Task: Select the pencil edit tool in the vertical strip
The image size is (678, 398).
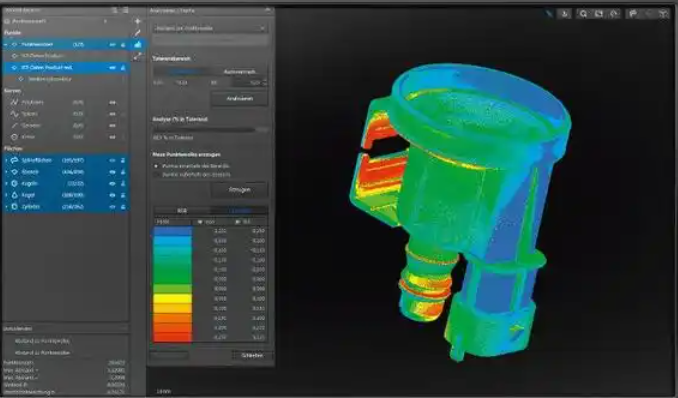Action: (138, 33)
